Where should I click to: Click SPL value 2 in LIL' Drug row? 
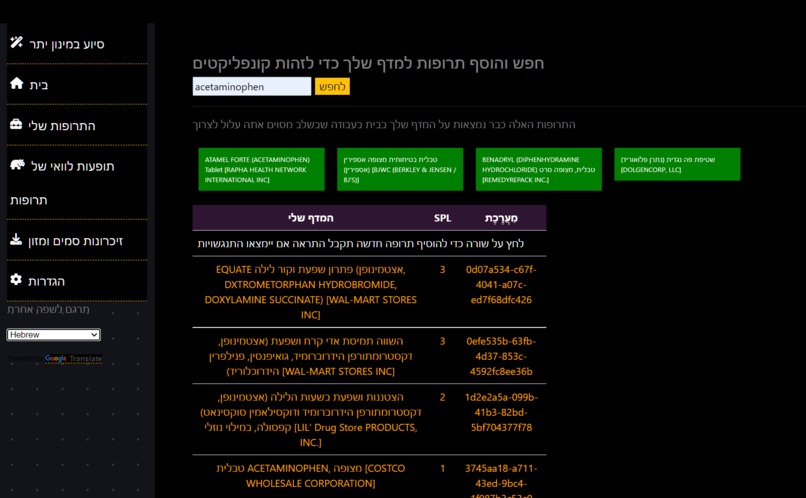click(x=442, y=397)
